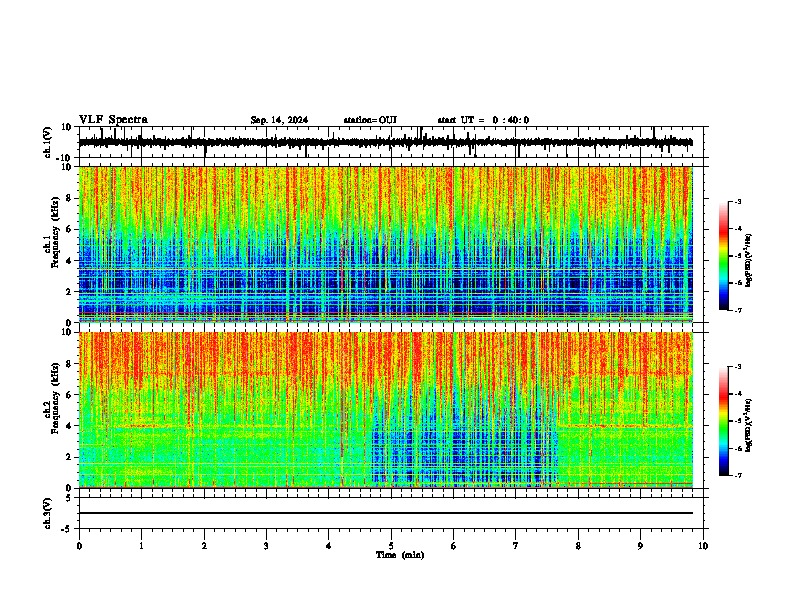
Task: Click the blue quiet region in ch.2 spectrogram
Action: point(465,449)
